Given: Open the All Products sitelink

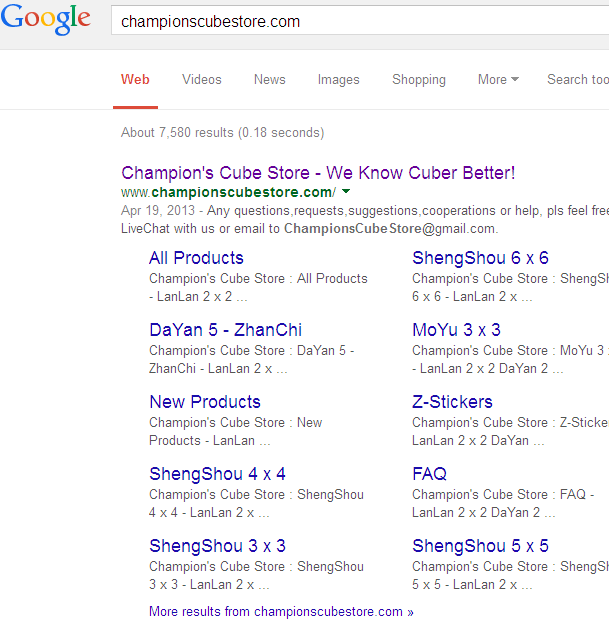Looking at the screenshot, I should (196, 258).
